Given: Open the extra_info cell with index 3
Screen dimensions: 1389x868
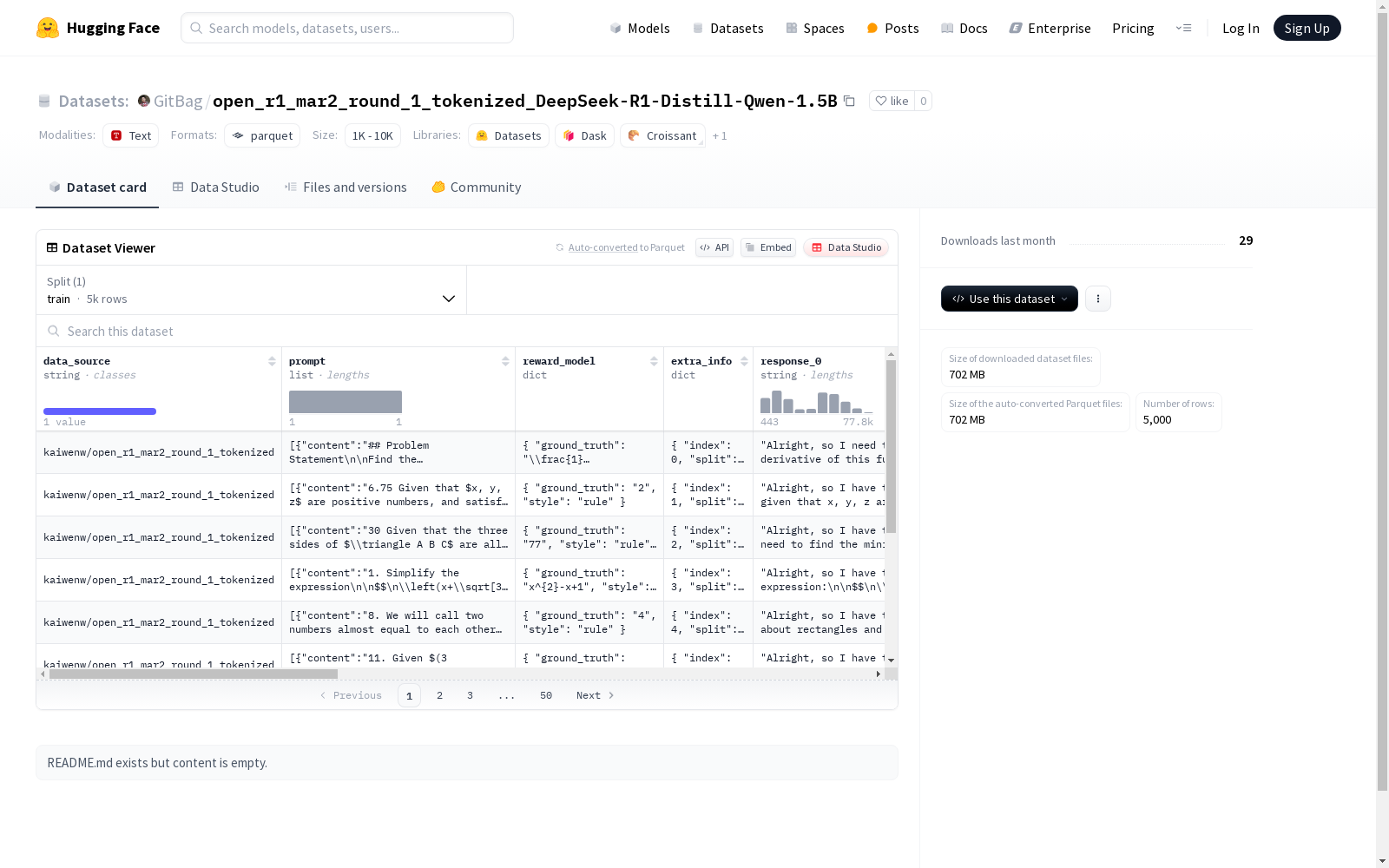Looking at the screenshot, I should (708, 580).
